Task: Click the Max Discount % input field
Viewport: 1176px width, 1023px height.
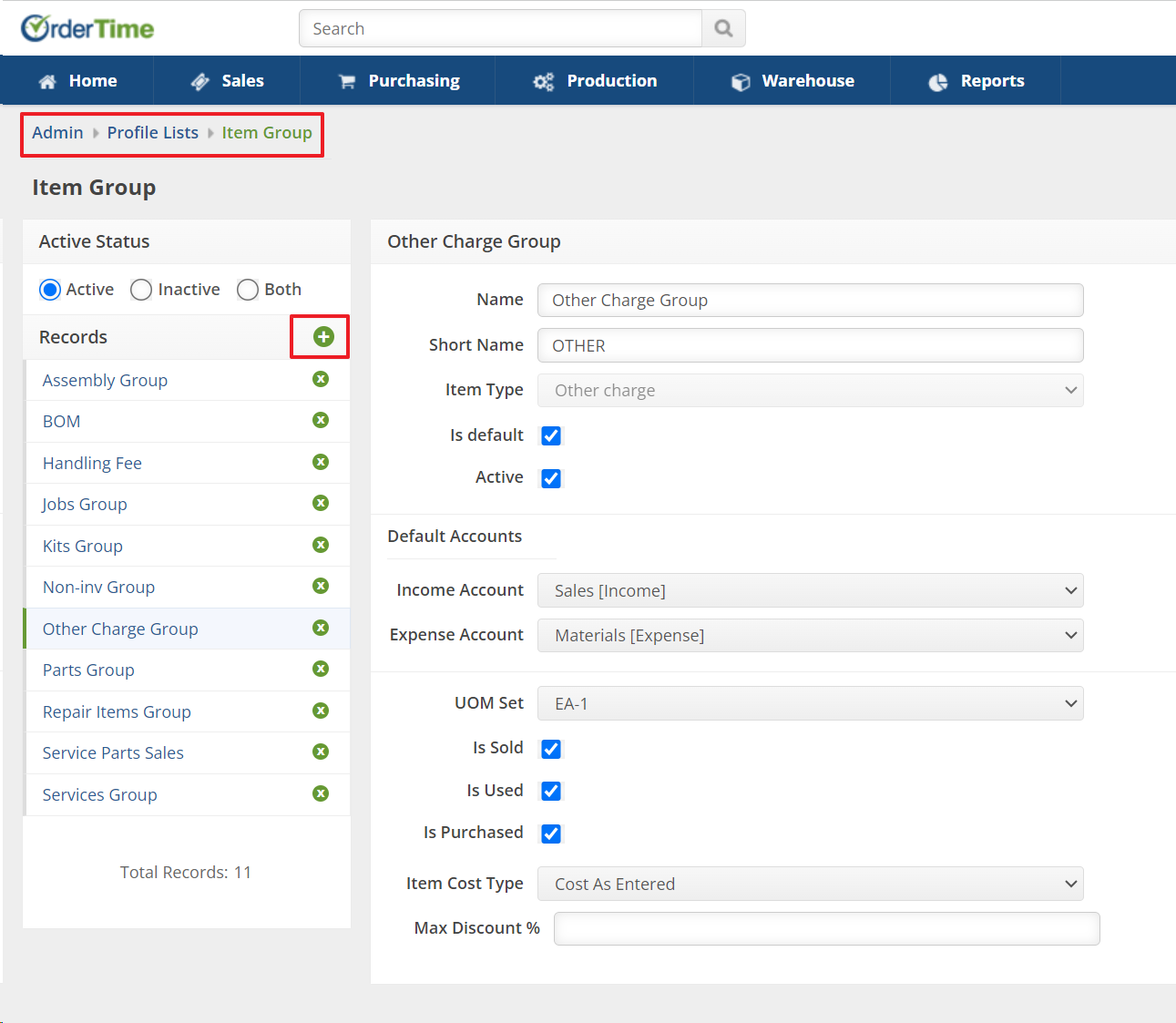Action: [x=826, y=928]
